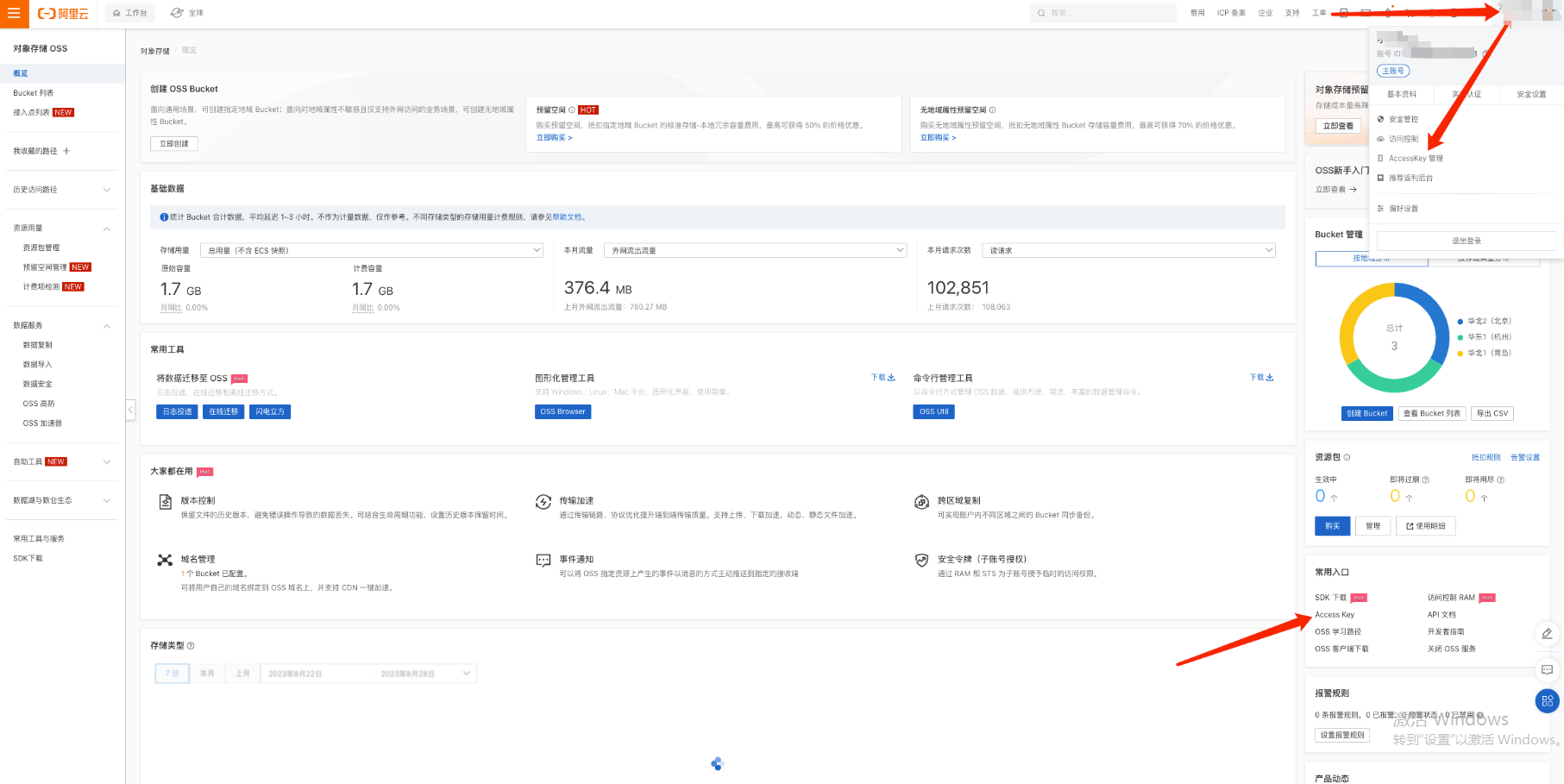Open 帮助文档 link in notice bar
The height and width of the screenshot is (784, 1564).
[567, 217]
